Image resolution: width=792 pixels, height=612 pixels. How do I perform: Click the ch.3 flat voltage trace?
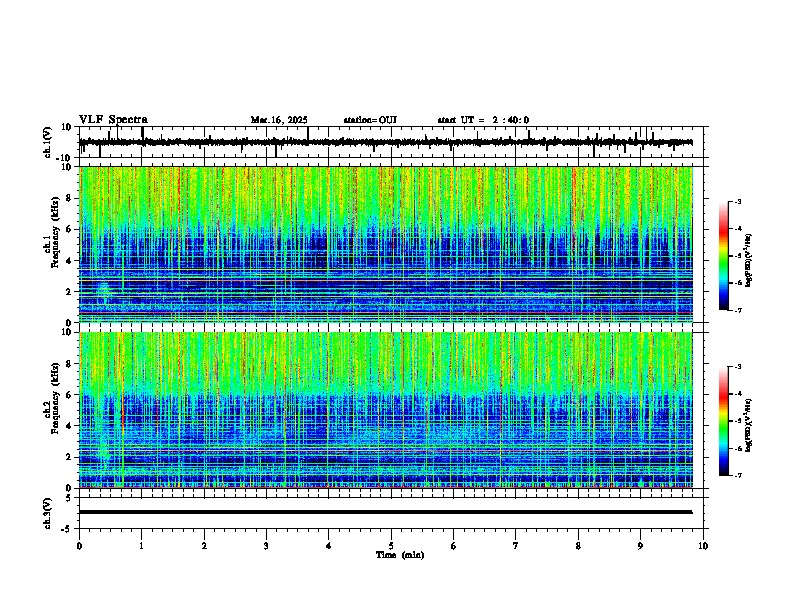click(x=385, y=512)
